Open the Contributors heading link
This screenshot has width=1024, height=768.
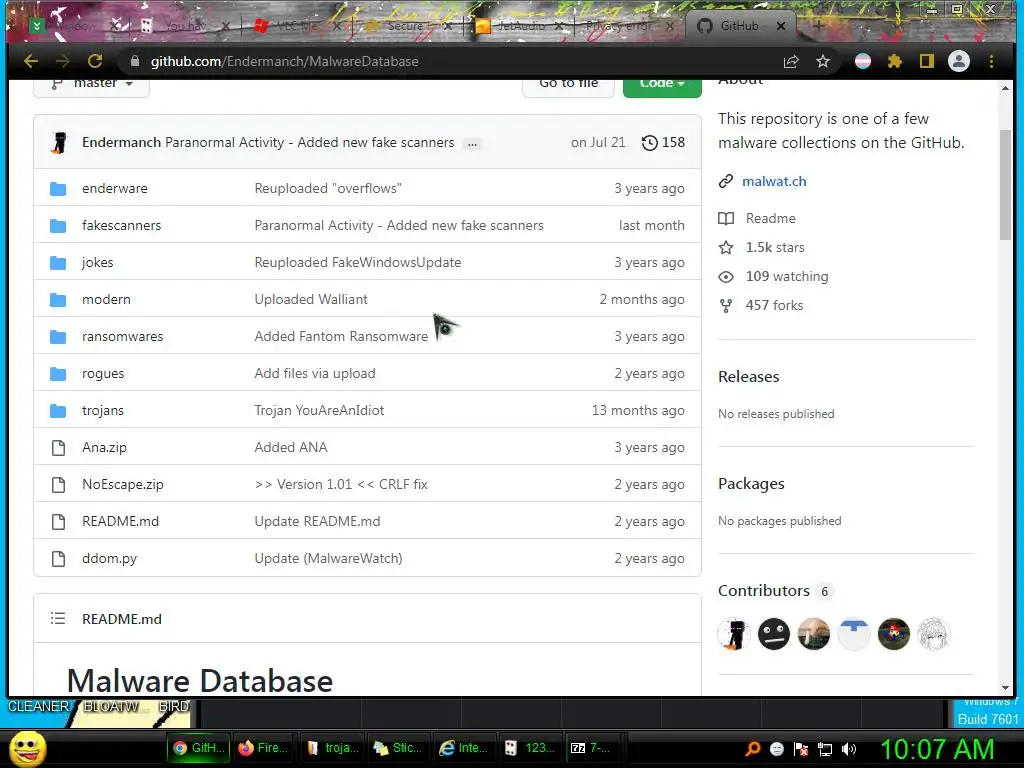763,590
